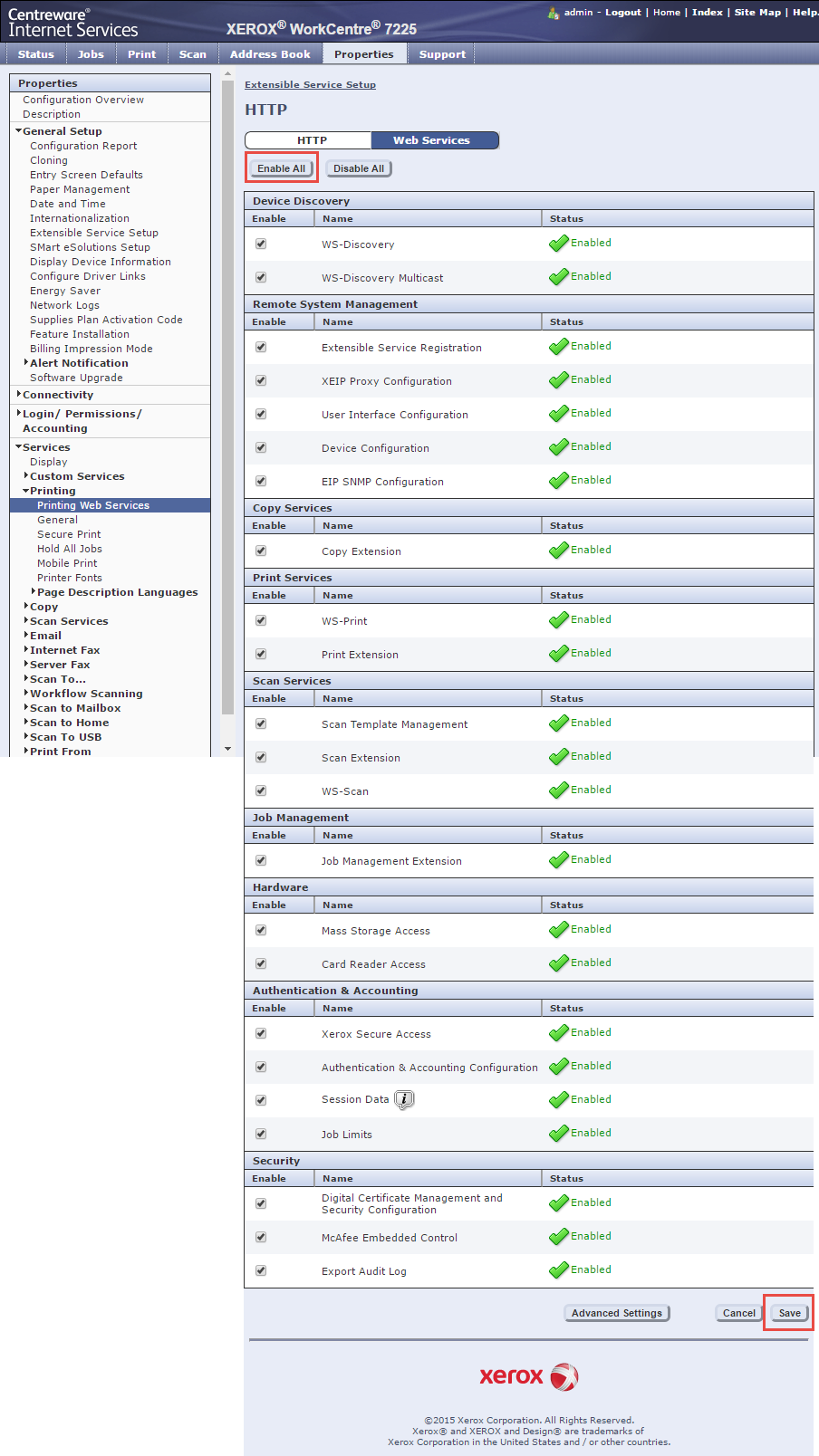Click the Export Audit Log status checkmark
The image size is (819, 1456).
coord(558,1270)
